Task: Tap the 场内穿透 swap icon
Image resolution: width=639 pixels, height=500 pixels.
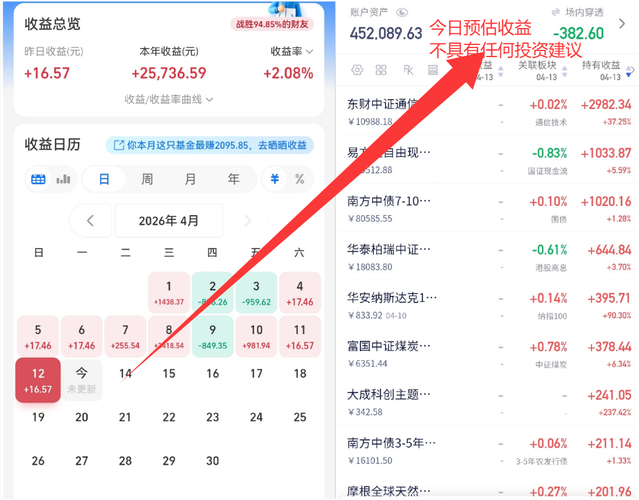Action: (x=555, y=13)
